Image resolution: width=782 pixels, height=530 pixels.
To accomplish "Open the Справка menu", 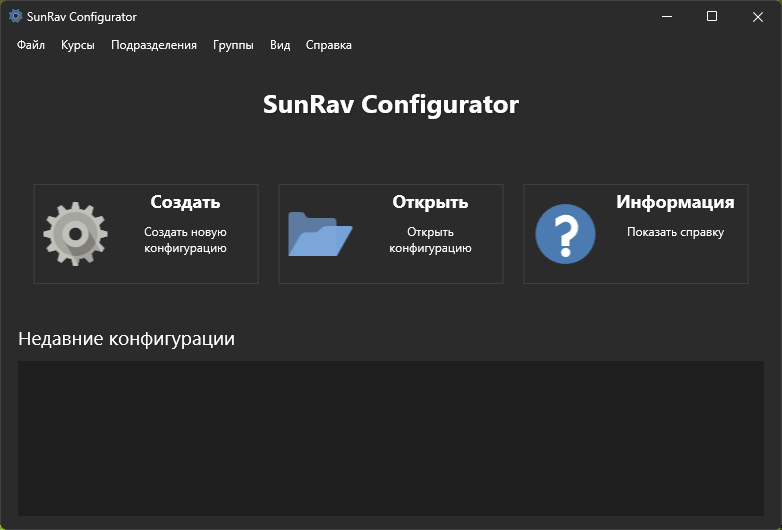I will coord(329,45).
